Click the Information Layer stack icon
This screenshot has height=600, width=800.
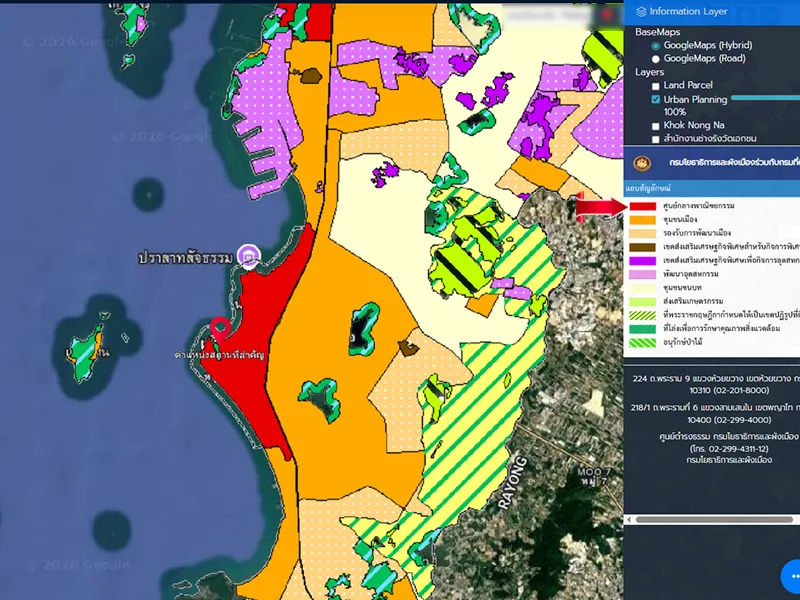pos(640,11)
